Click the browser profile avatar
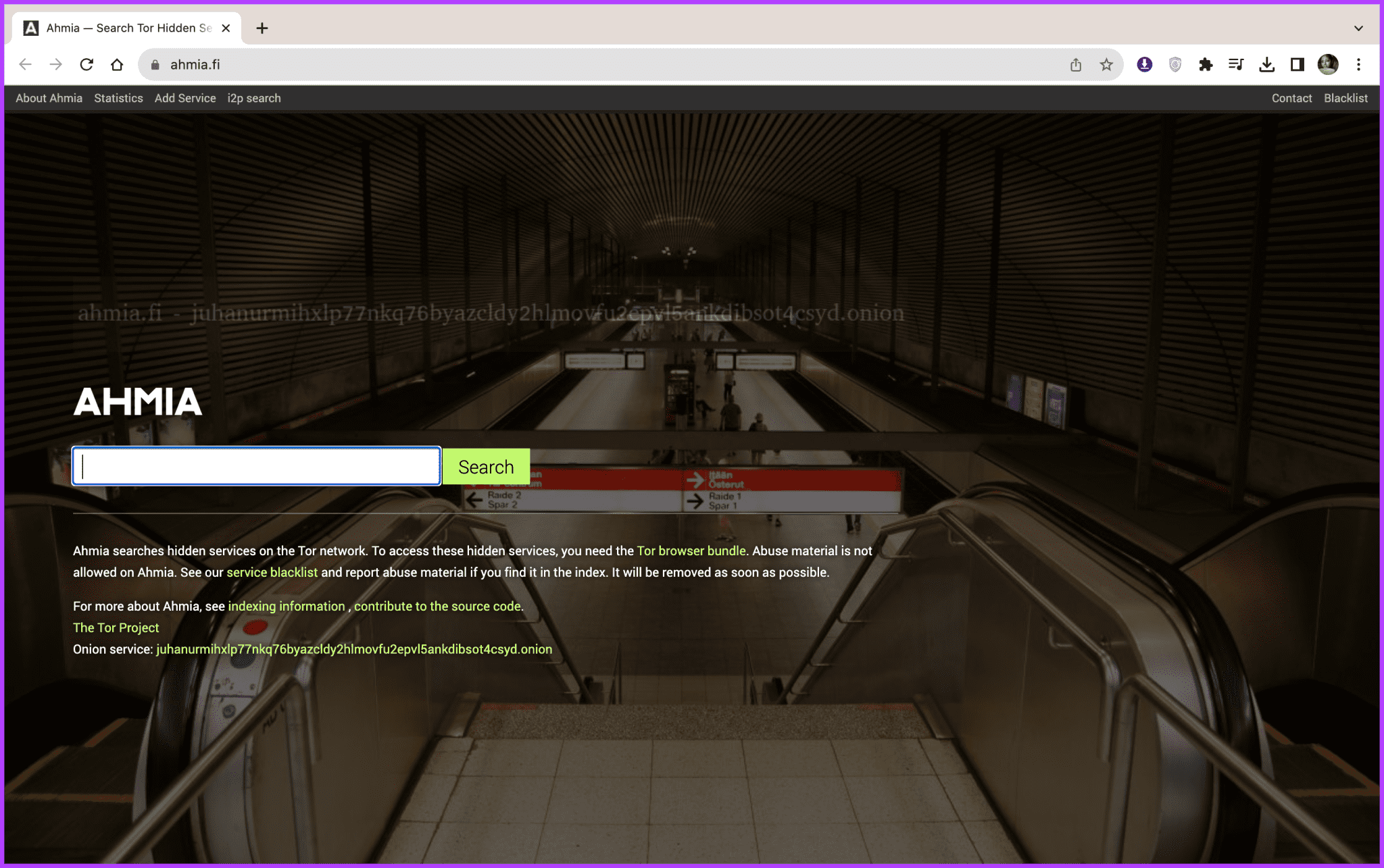The image size is (1384, 868). 1327,64
